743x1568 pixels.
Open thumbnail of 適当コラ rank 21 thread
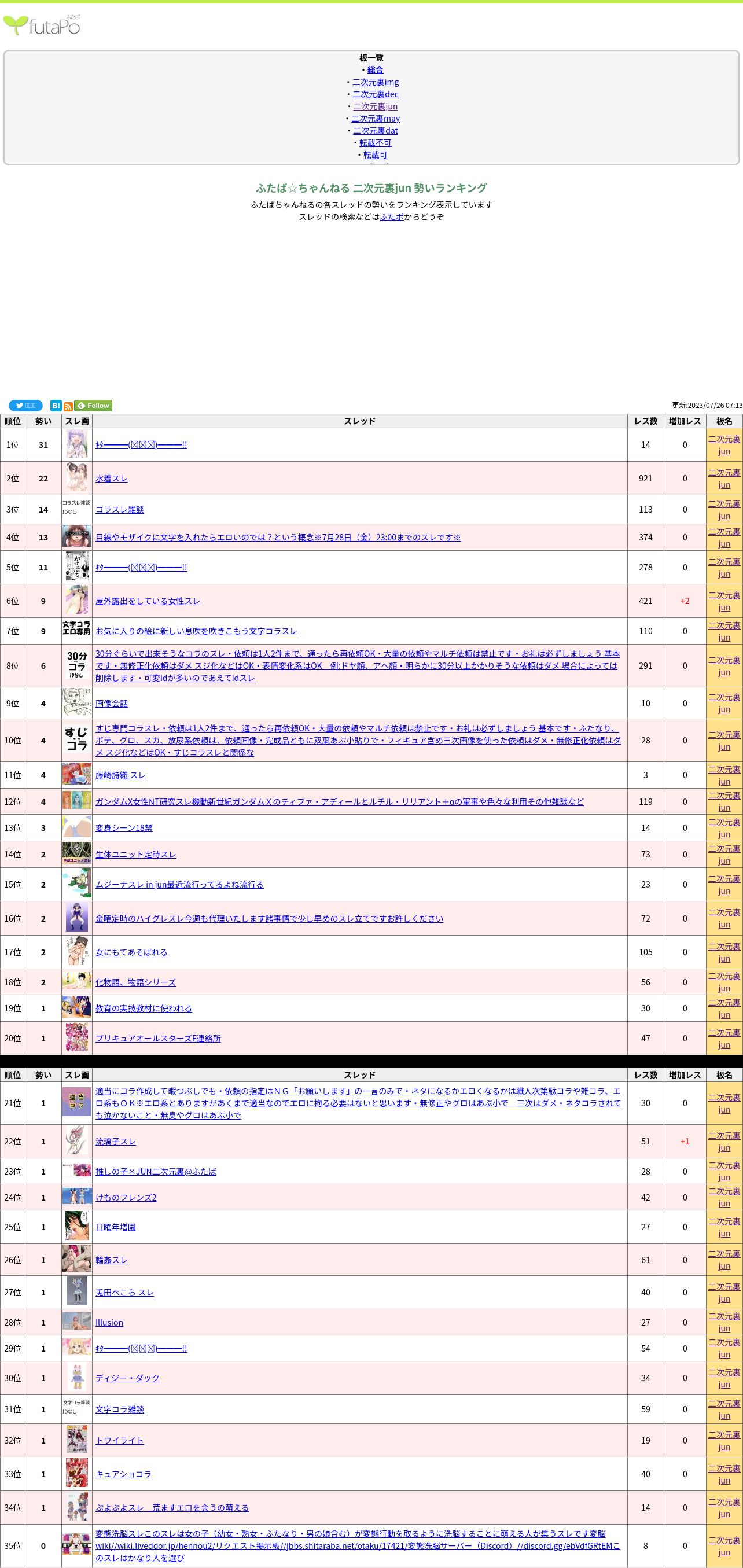[77, 1102]
